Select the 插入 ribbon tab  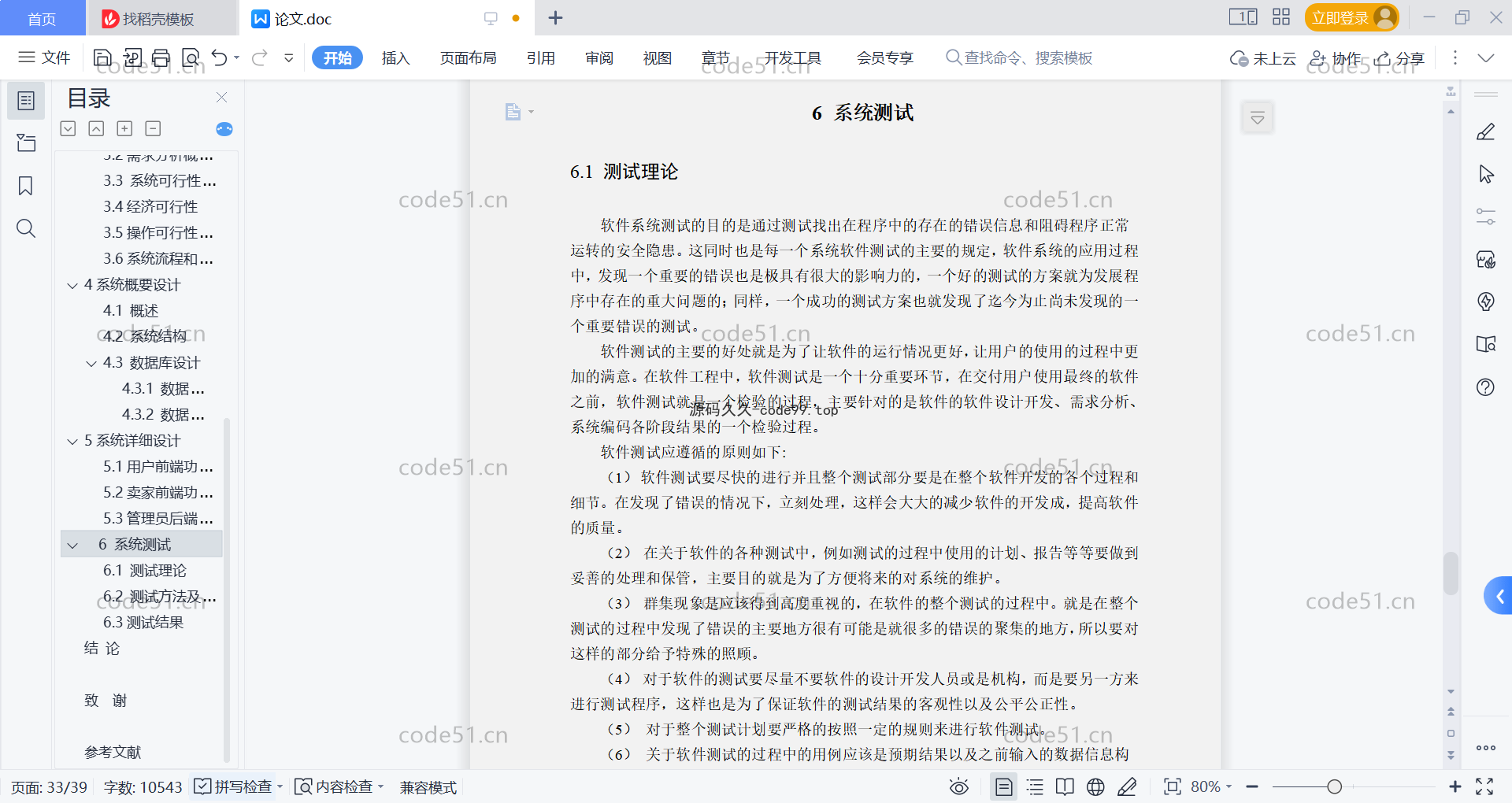click(x=395, y=57)
